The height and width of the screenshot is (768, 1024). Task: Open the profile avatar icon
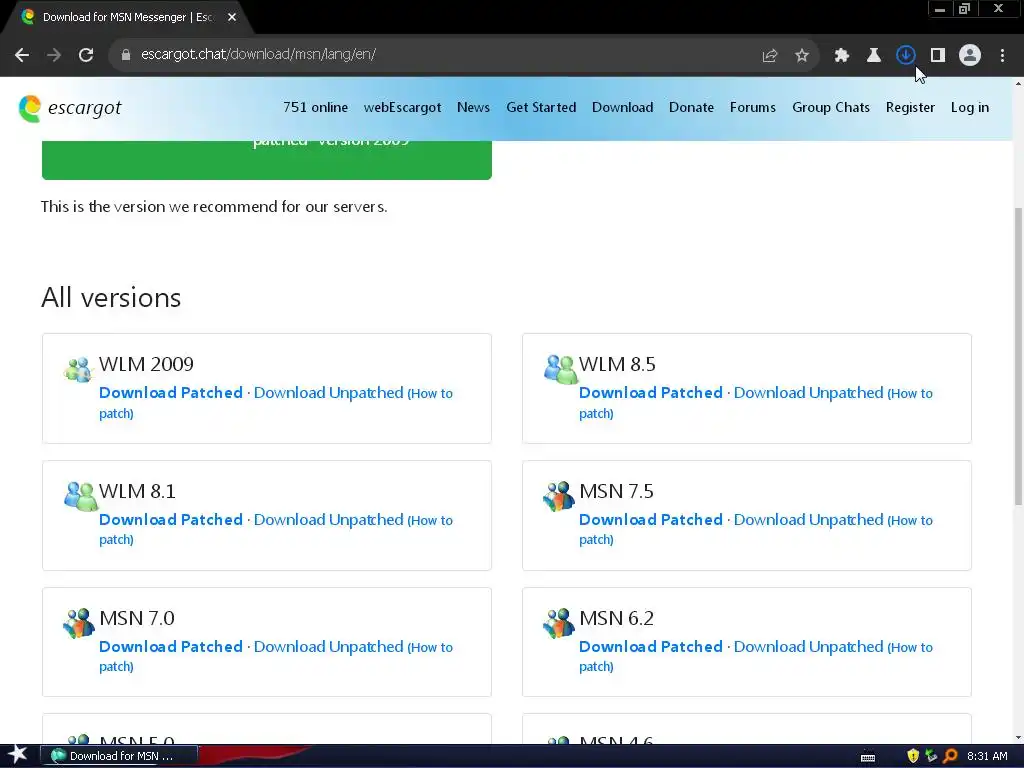[x=970, y=56]
